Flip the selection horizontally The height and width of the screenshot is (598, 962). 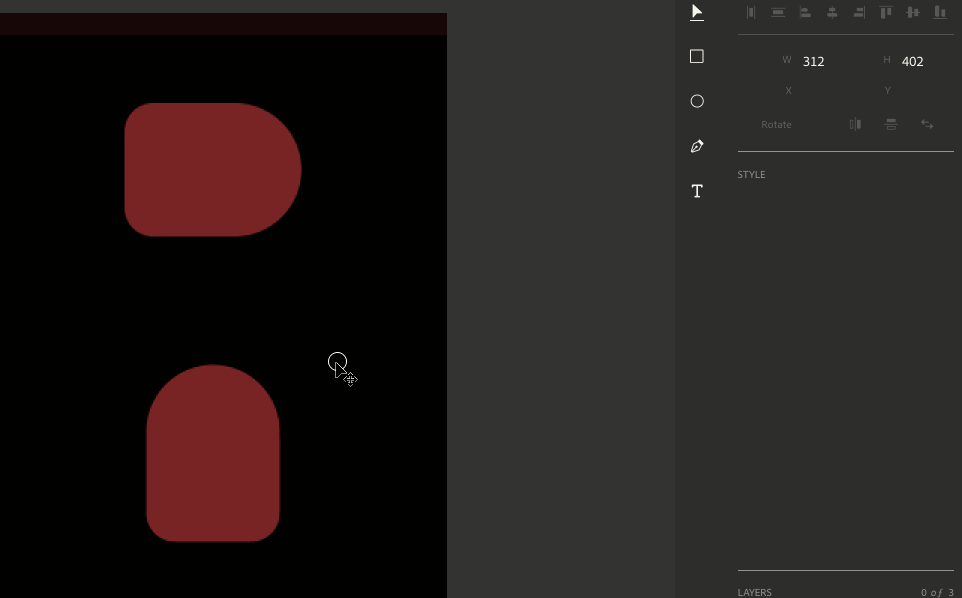click(855, 125)
